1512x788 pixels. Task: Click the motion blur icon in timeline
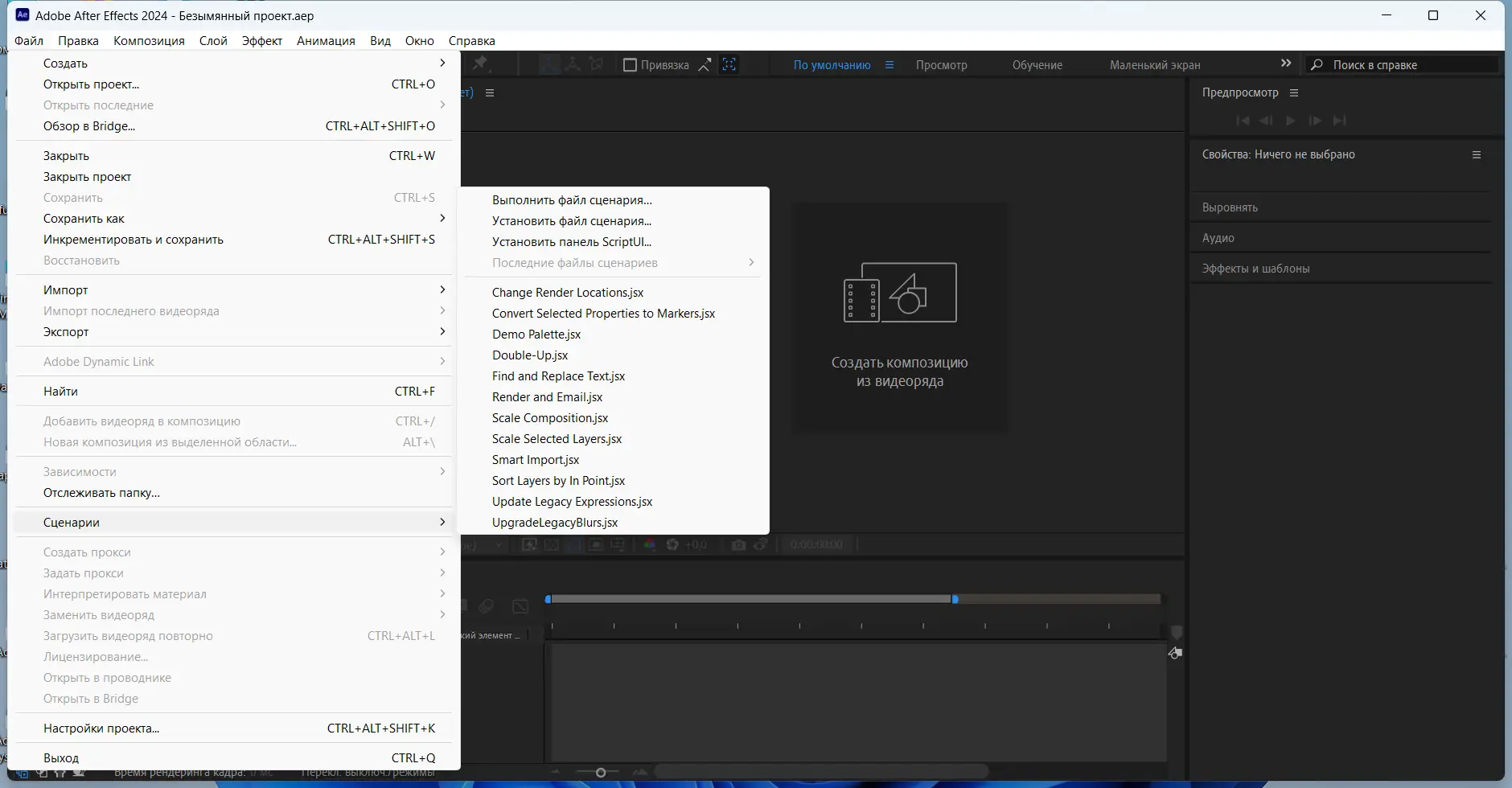(x=487, y=606)
